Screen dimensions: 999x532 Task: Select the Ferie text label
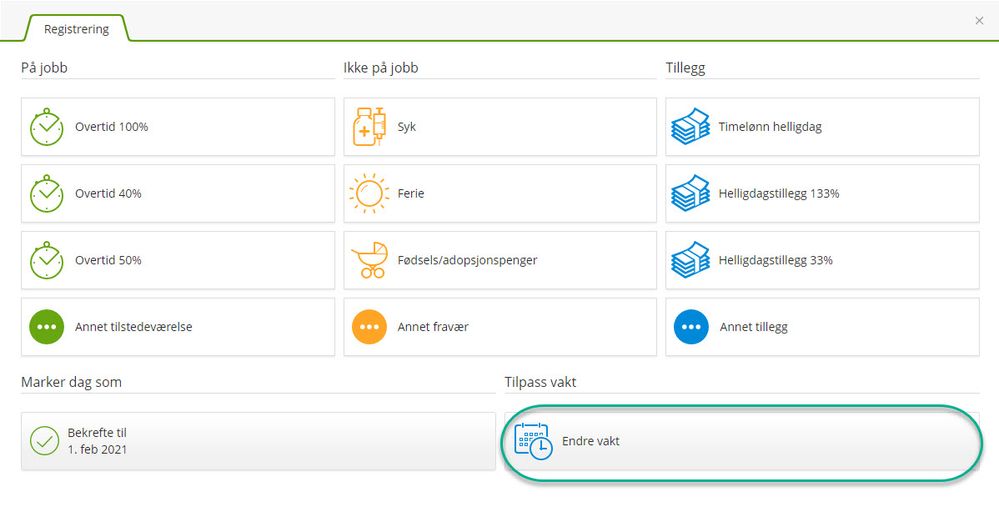tap(411, 194)
